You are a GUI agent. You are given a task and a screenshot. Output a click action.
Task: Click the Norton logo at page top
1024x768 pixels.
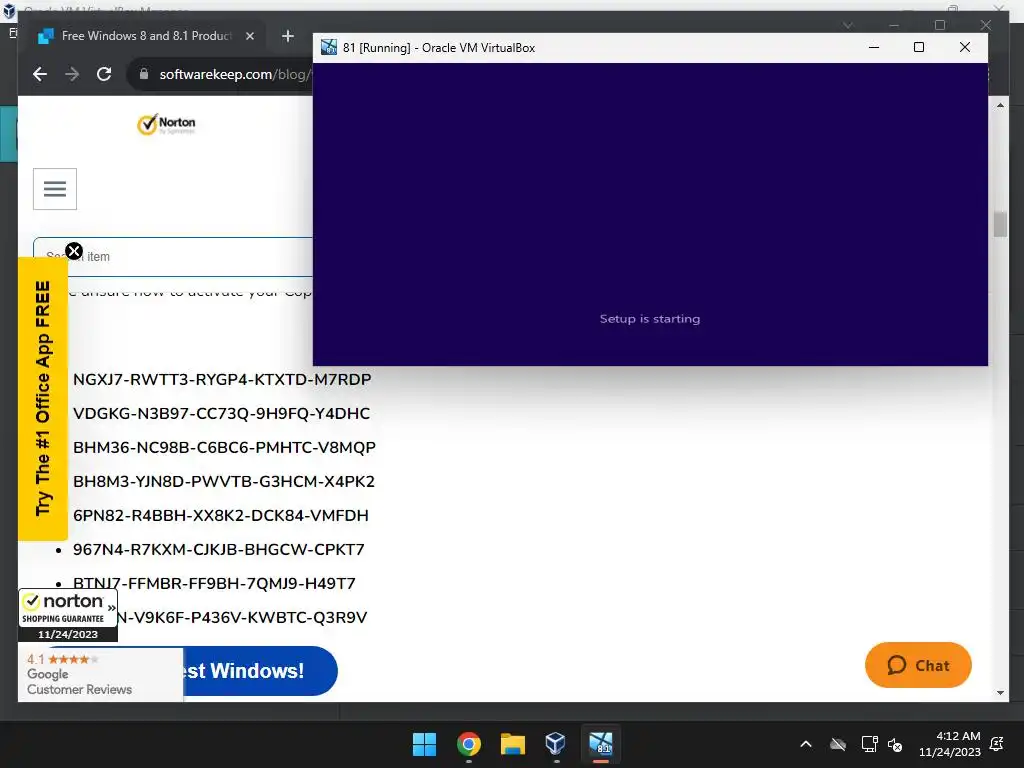(x=166, y=123)
